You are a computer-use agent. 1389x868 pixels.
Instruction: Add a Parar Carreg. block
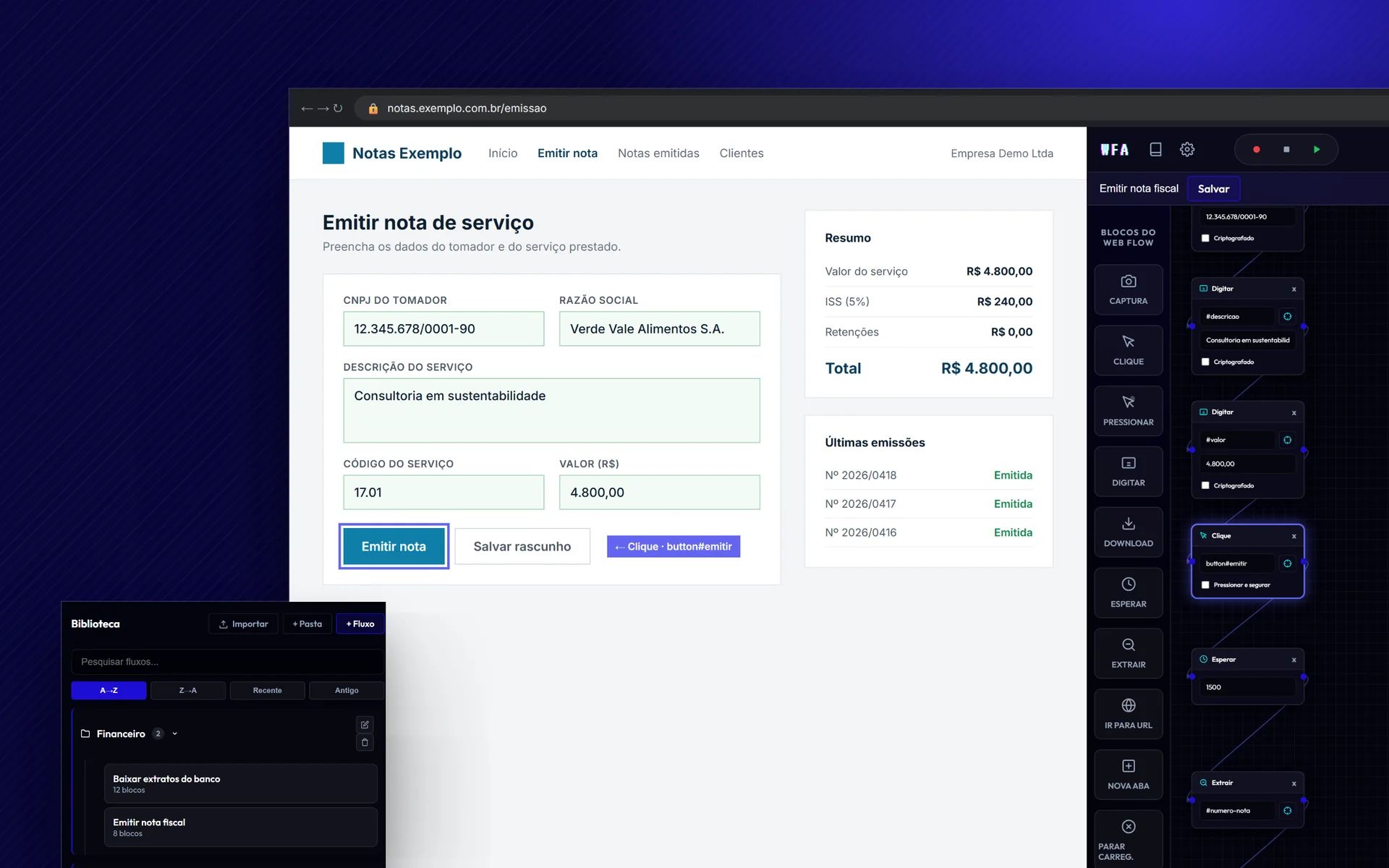click(x=1128, y=839)
